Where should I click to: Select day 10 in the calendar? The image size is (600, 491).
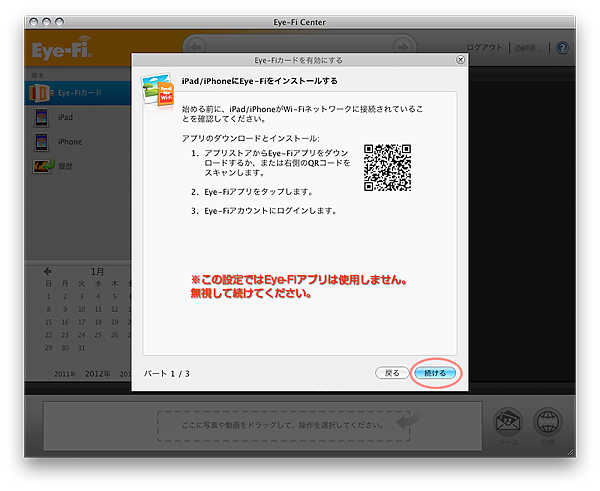[x=82, y=309]
